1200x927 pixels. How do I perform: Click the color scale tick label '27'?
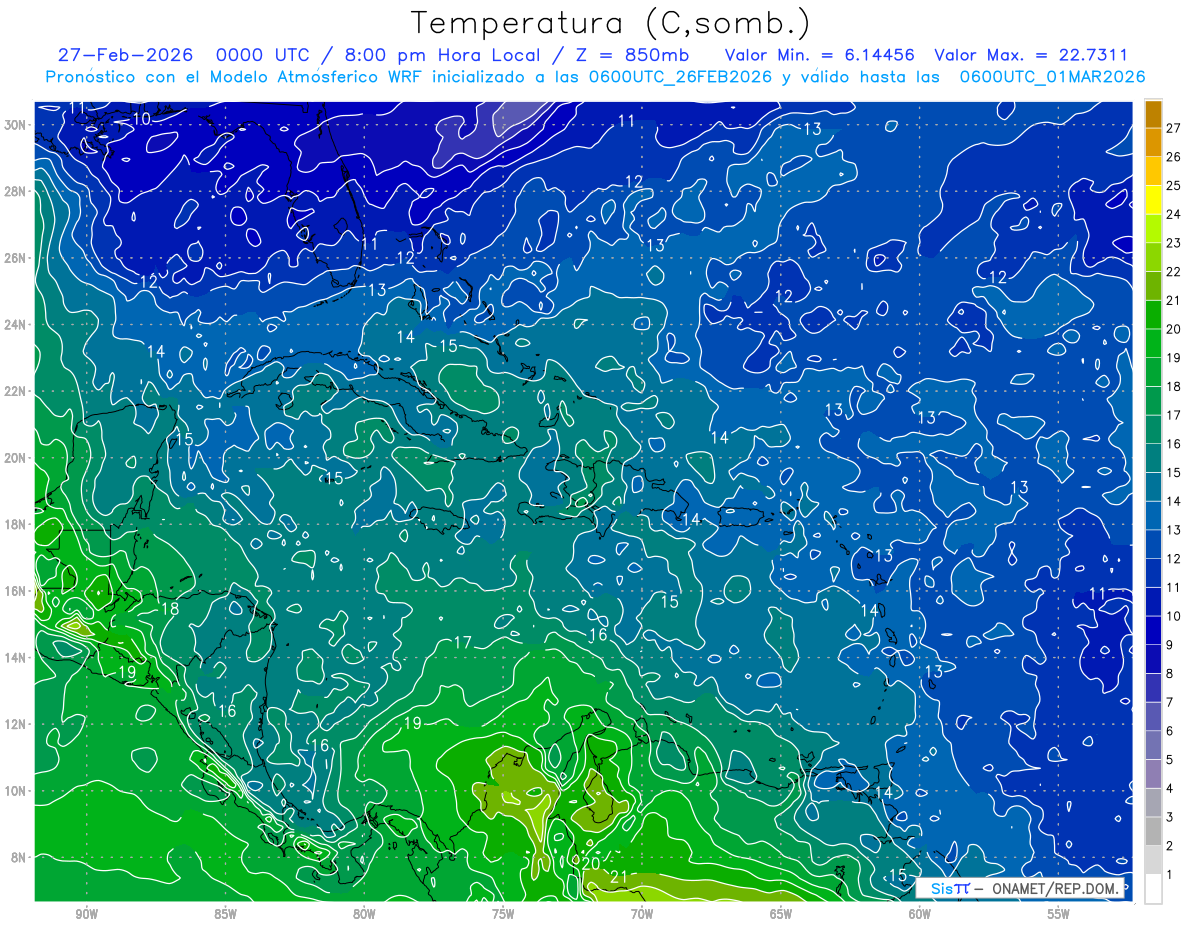(x=1174, y=127)
